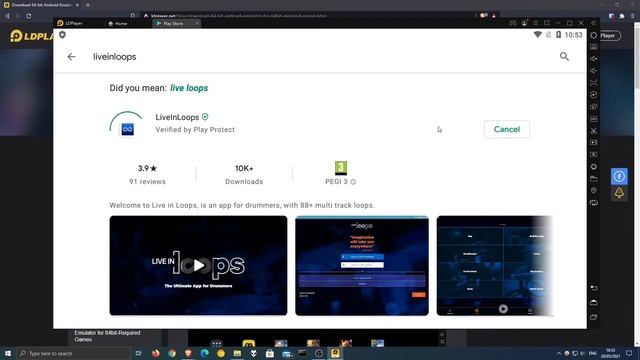Image resolution: width=640 pixels, height=360 pixels.
Task: Open Chrome from the taskbar
Action: pos(172,353)
